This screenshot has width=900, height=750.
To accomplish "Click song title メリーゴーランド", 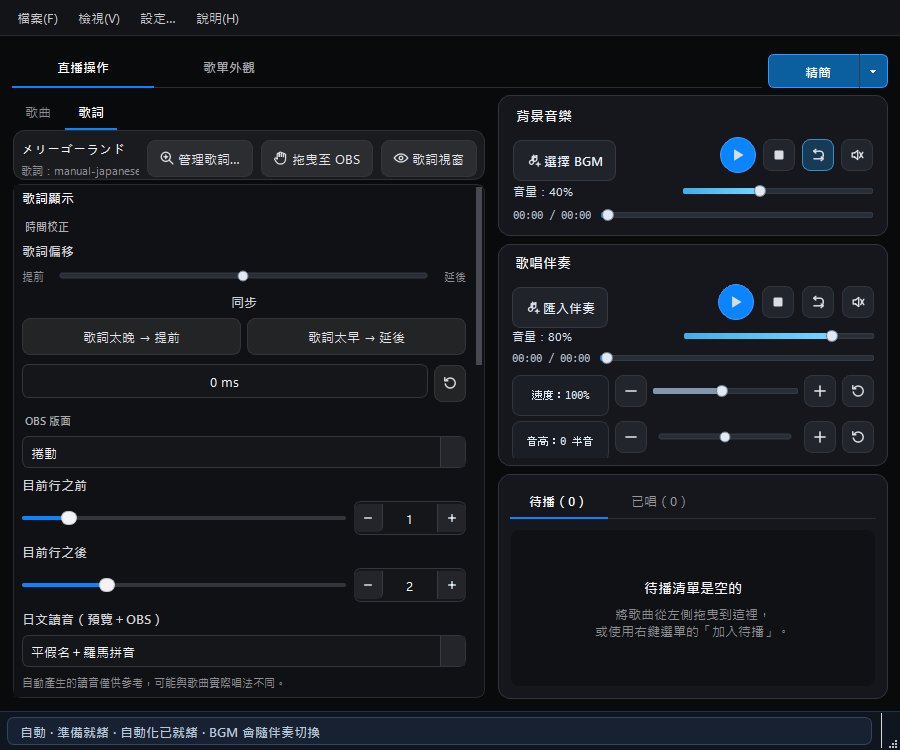I will pos(73,149).
